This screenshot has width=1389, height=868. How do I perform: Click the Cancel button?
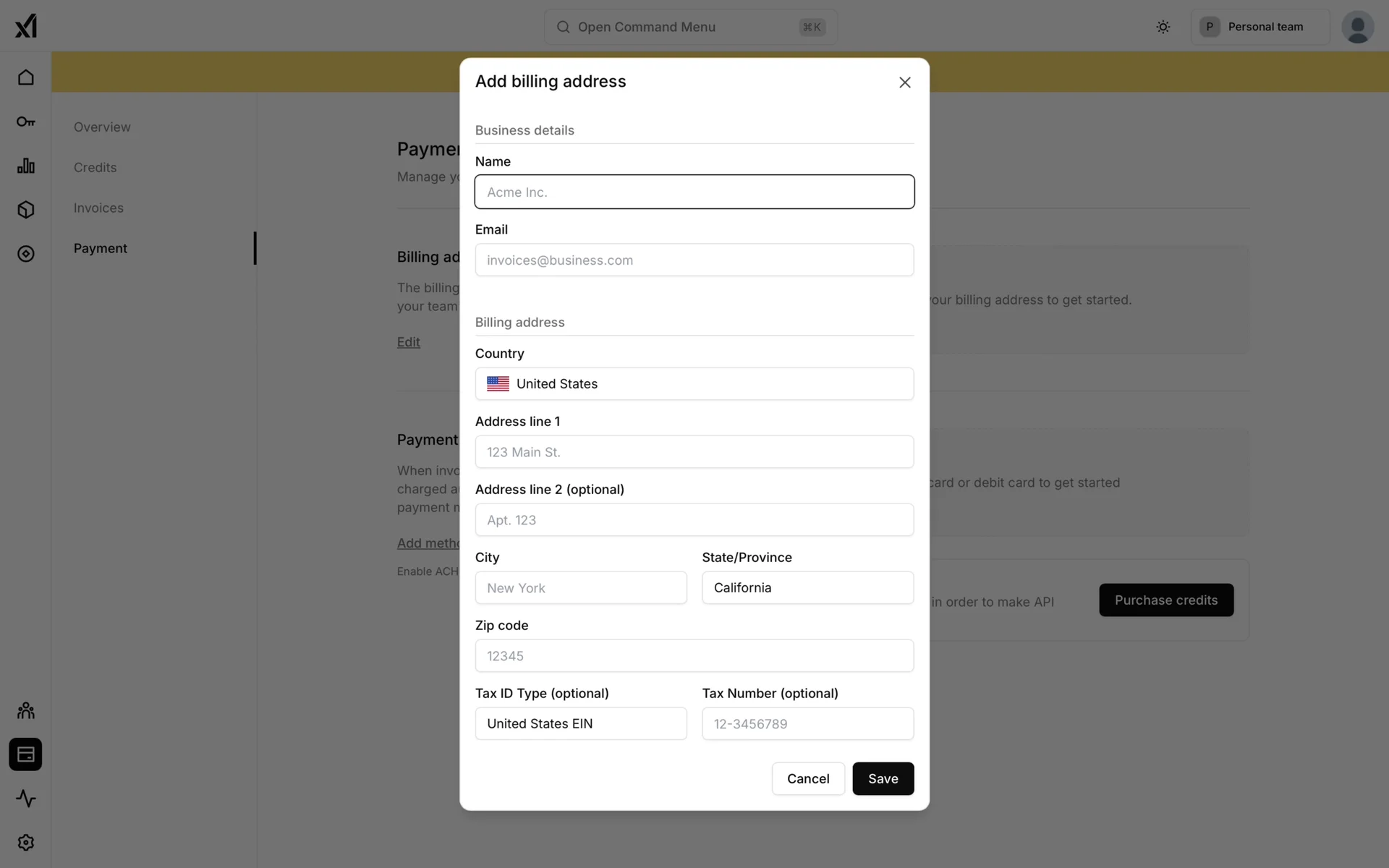[x=807, y=779]
